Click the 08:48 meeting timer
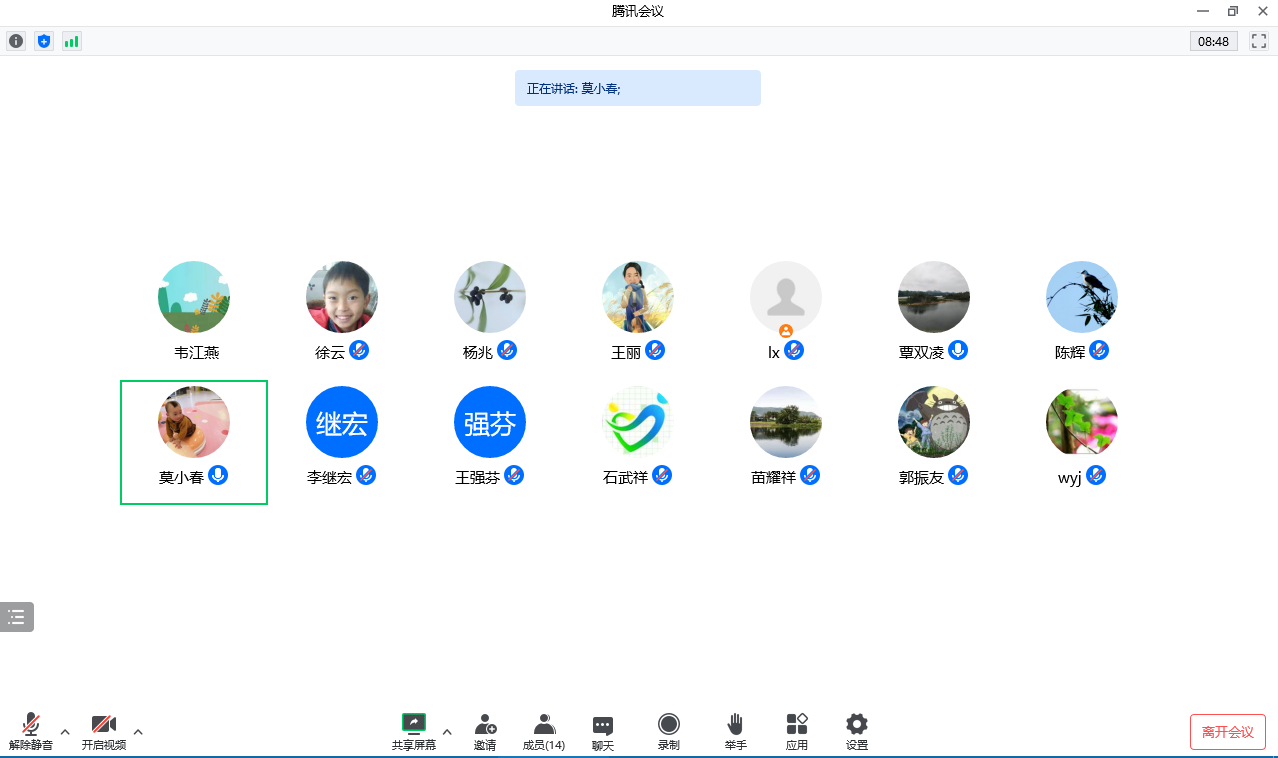This screenshot has width=1278, height=758. pyautogui.click(x=1213, y=41)
